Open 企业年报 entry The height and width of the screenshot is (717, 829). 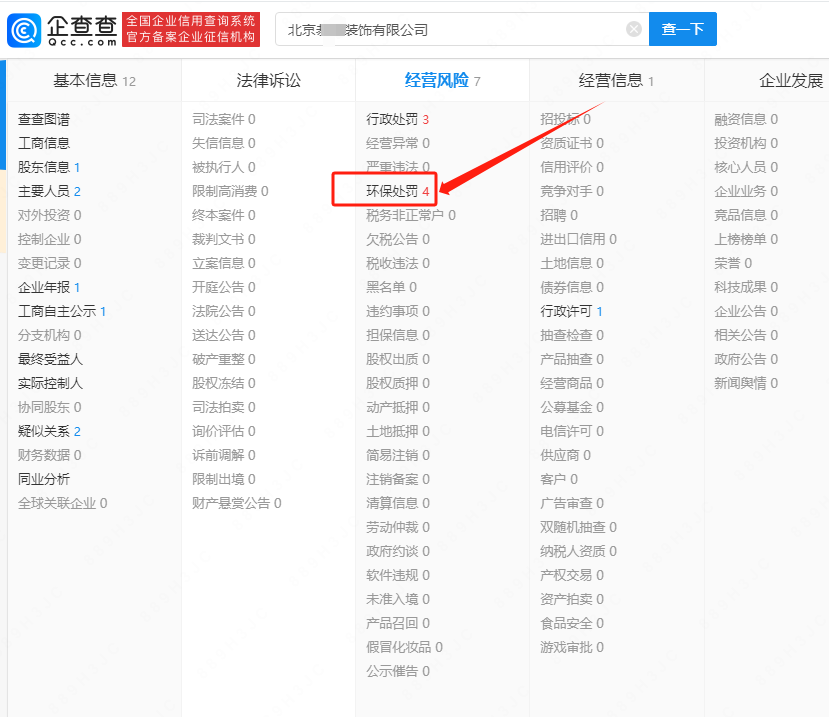tap(49, 288)
